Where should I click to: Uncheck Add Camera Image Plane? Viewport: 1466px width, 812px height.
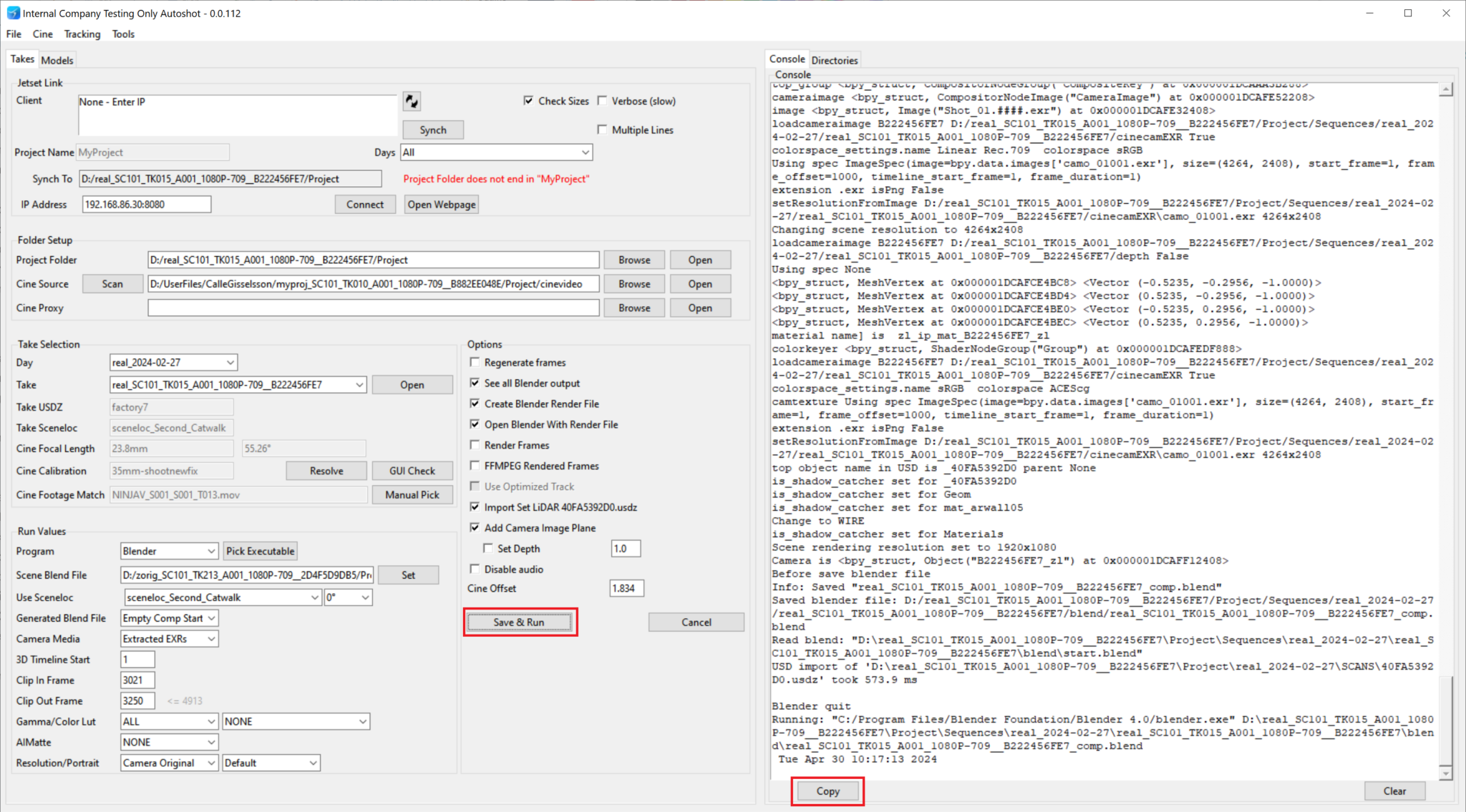click(x=475, y=527)
